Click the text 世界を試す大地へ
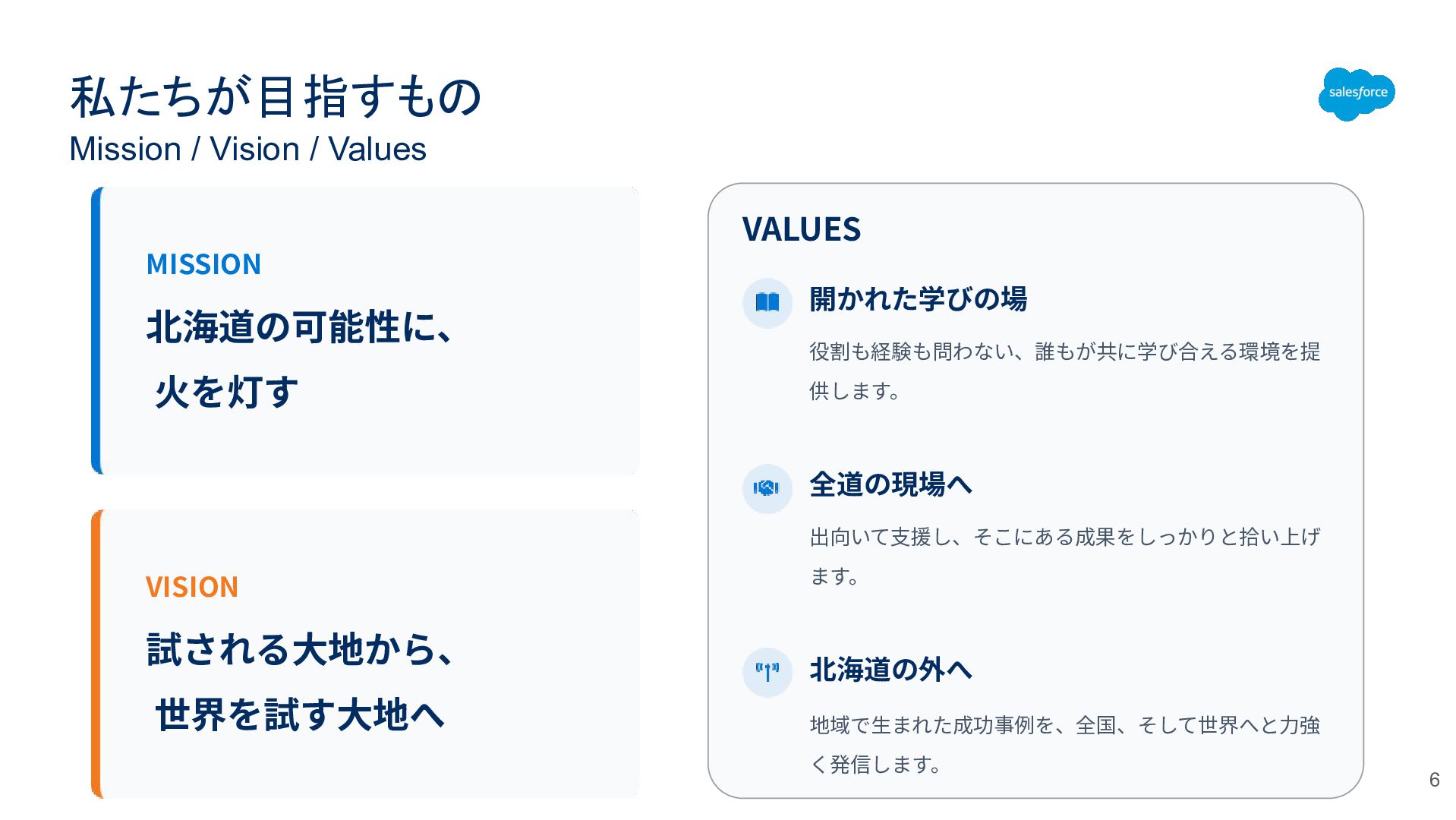This screenshot has width=1456, height=820. pyautogui.click(x=300, y=715)
